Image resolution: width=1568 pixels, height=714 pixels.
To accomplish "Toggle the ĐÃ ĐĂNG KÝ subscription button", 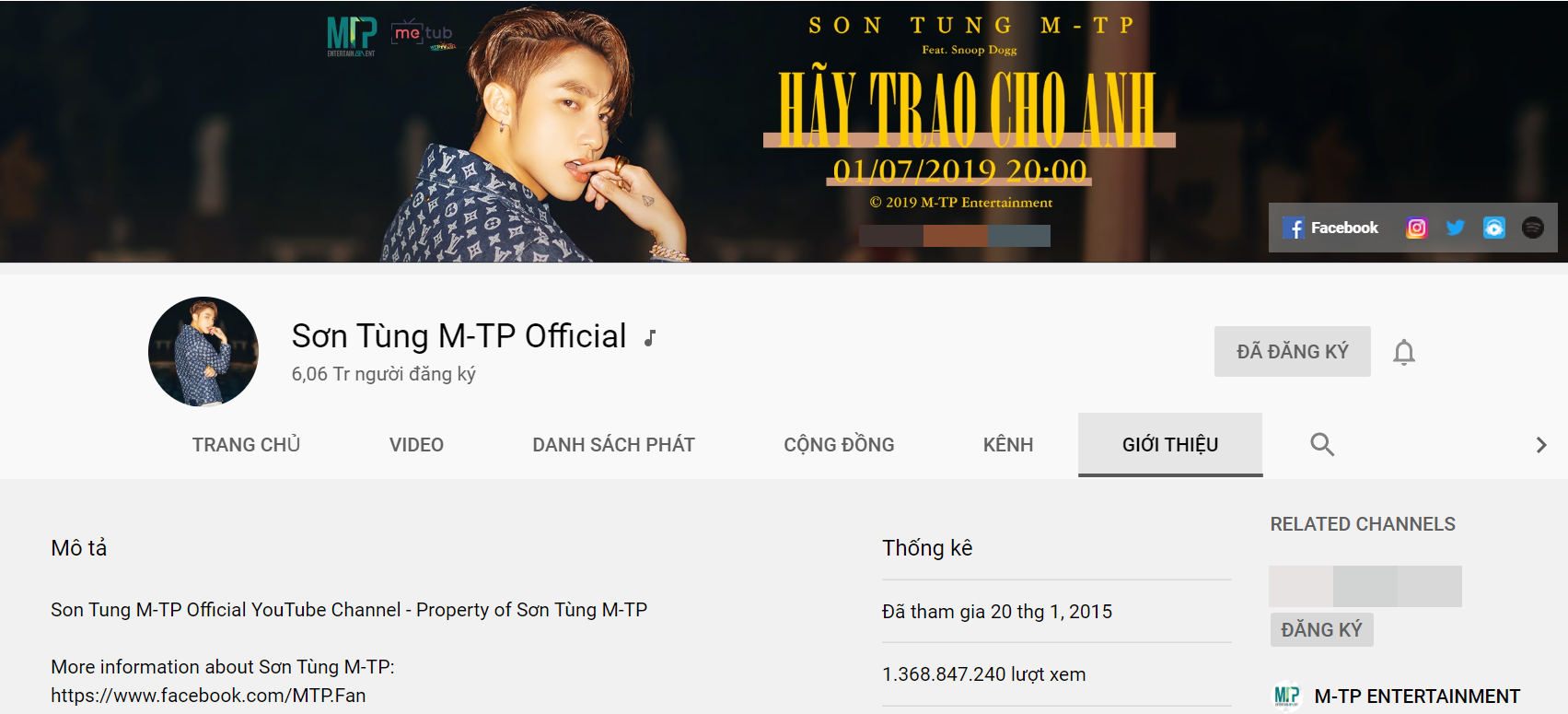I will pos(1293,351).
